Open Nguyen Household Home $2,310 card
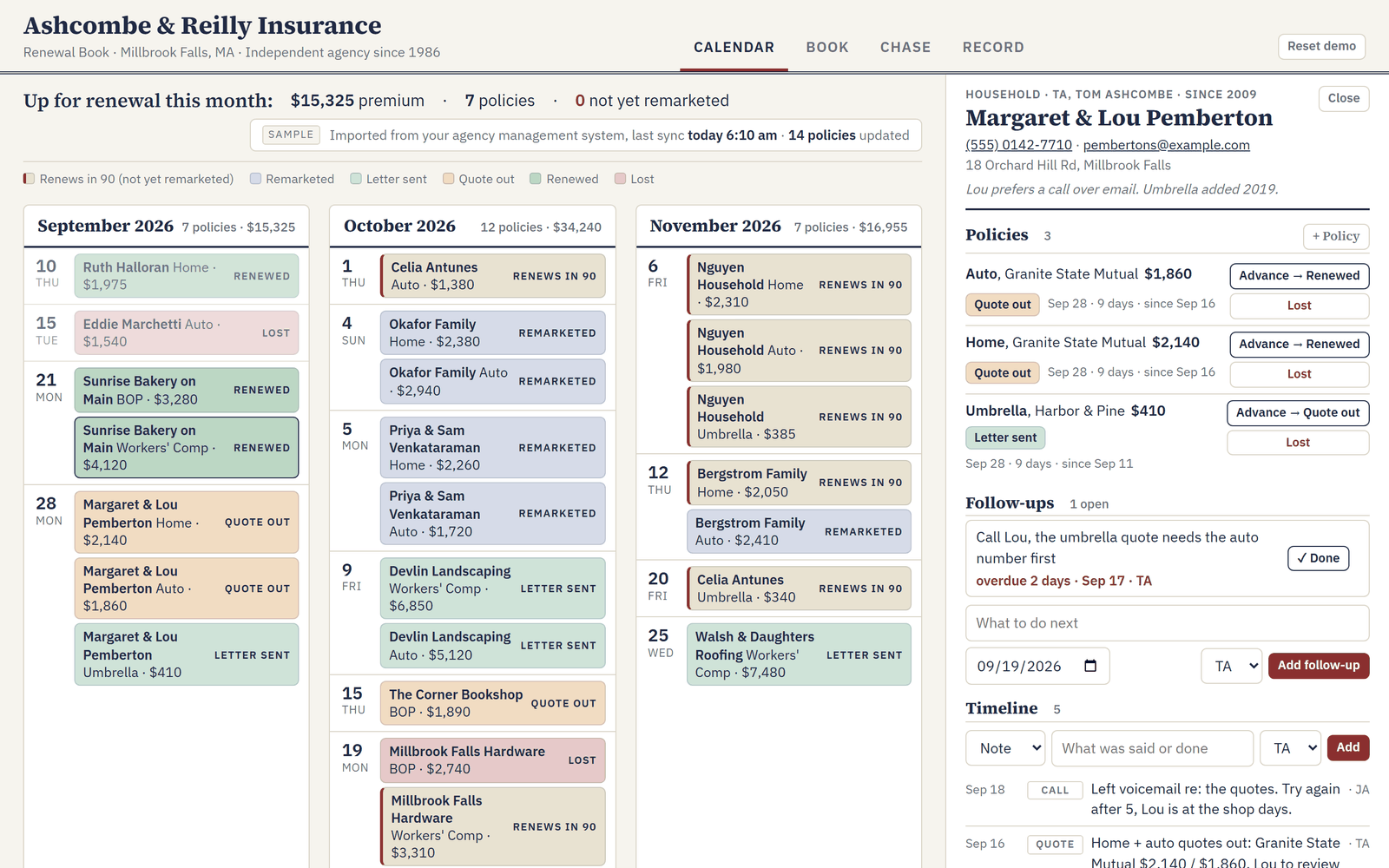Viewport: 1389px width, 868px height. pyautogui.click(x=799, y=285)
